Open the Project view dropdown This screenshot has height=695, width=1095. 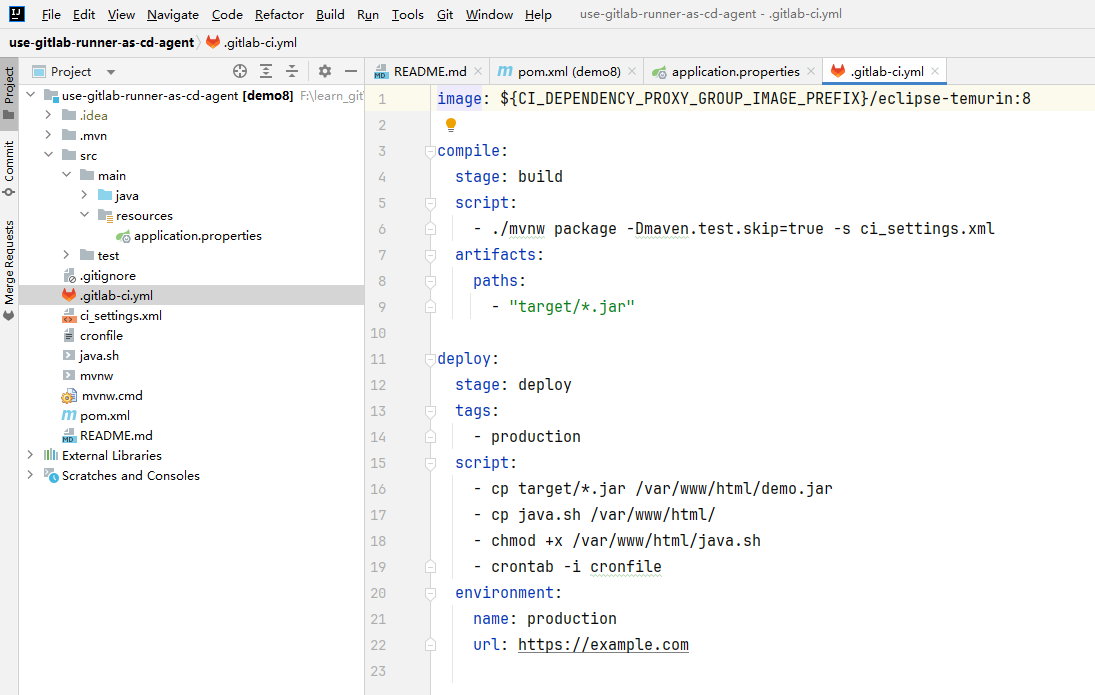tap(110, 72)
